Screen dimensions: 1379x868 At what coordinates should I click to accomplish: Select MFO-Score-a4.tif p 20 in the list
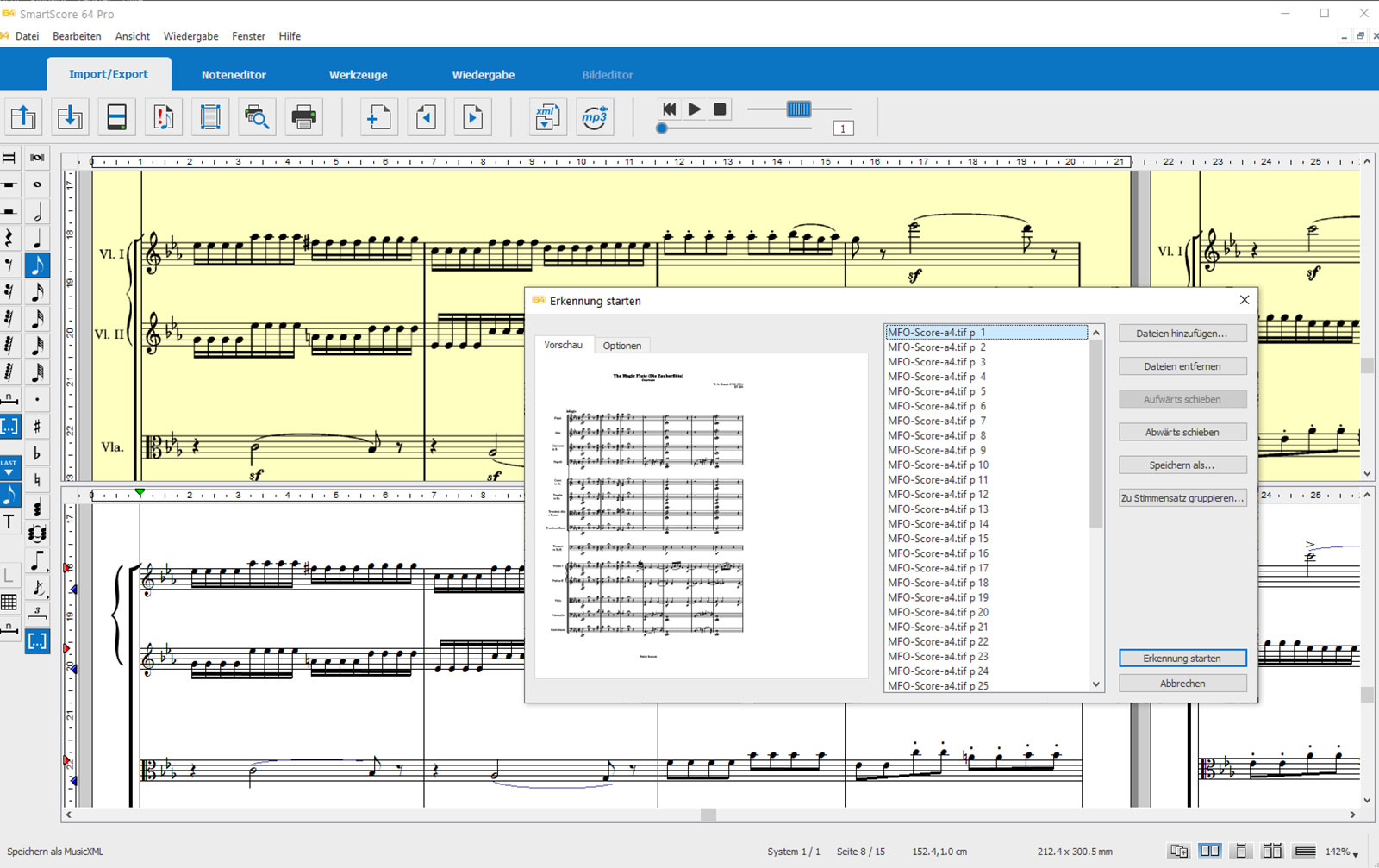point(988,612)
